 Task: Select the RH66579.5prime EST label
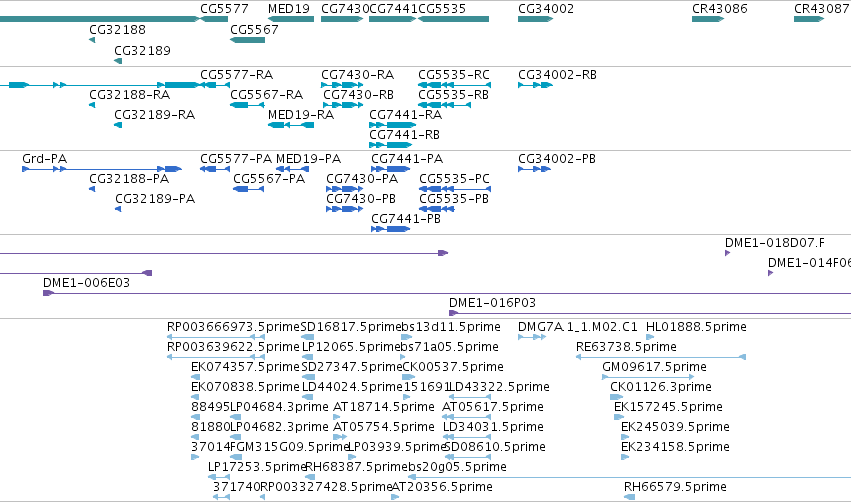675,487
